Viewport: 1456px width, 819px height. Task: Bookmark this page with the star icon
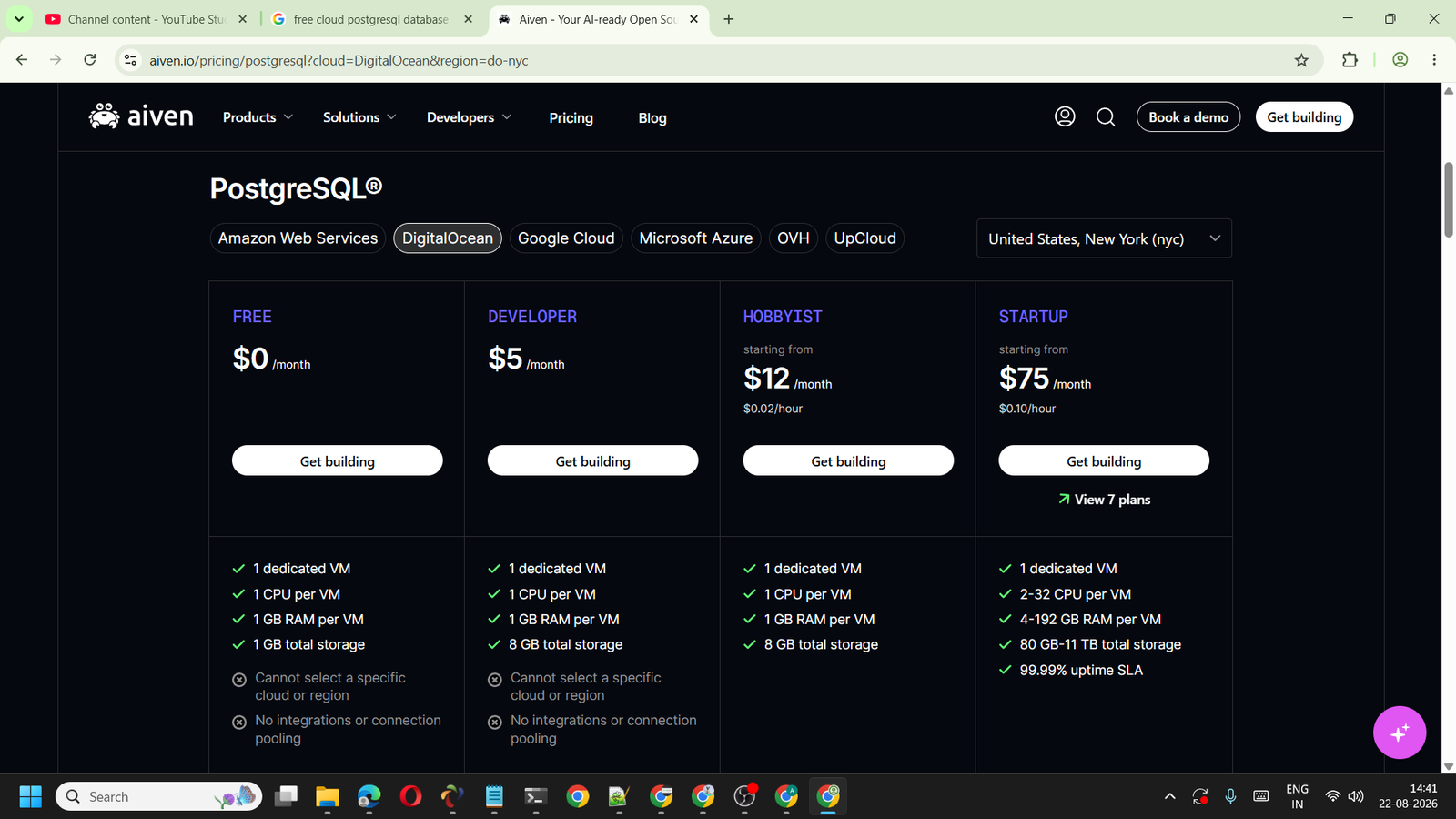[1301, 60]
